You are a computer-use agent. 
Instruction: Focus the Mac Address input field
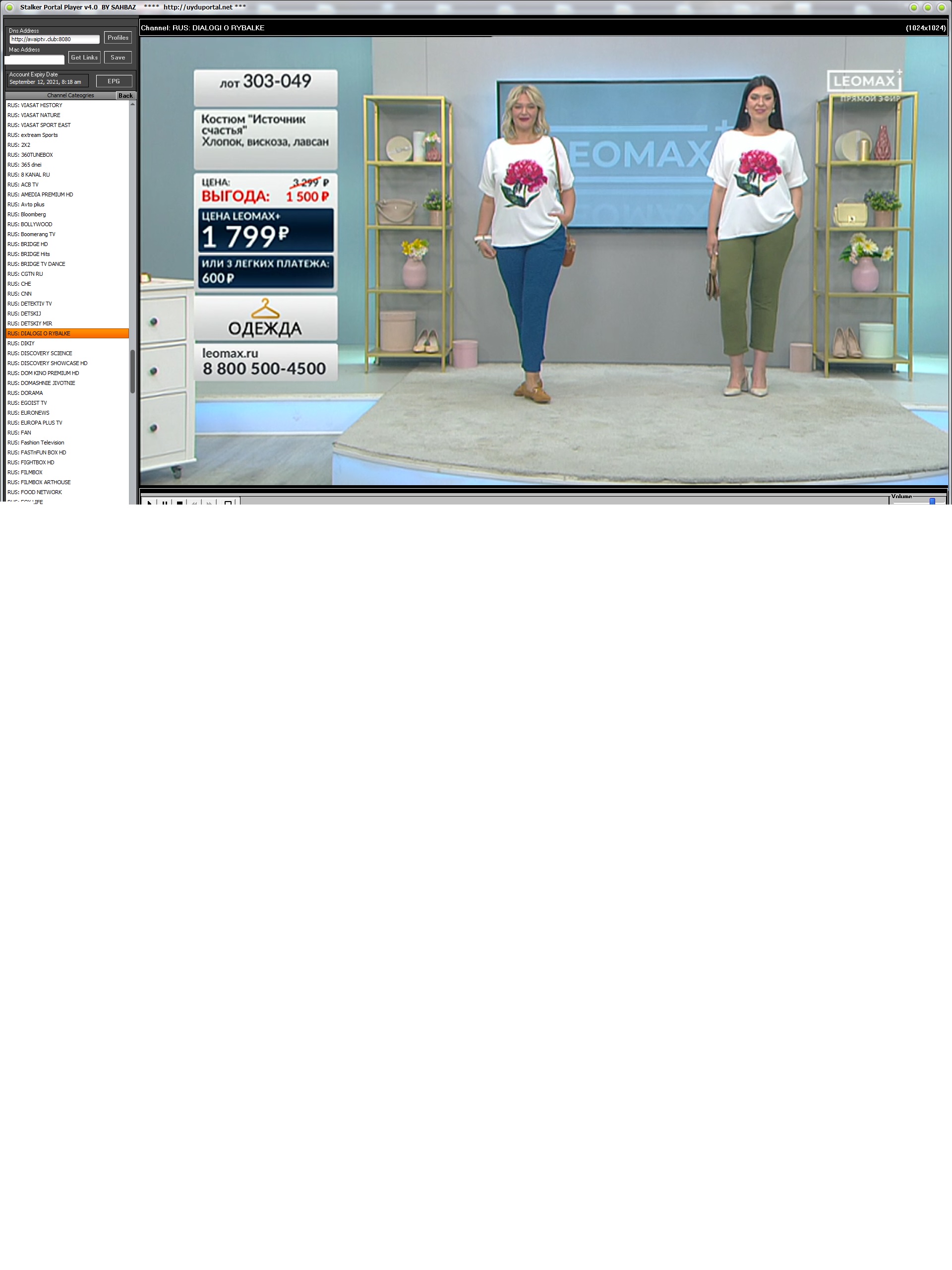[34, 59]
